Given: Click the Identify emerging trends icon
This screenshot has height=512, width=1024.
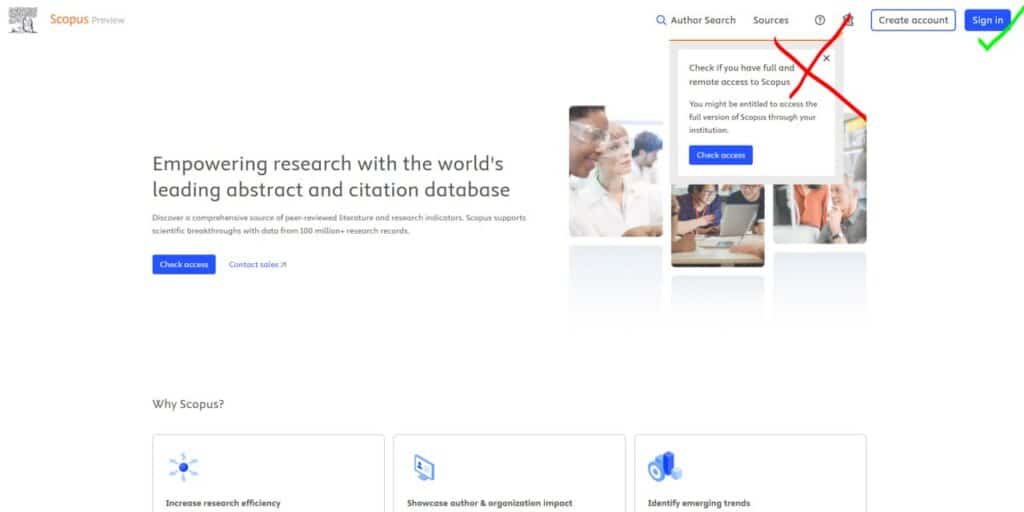Looking at the screenshot, I should tap(665, 466).
